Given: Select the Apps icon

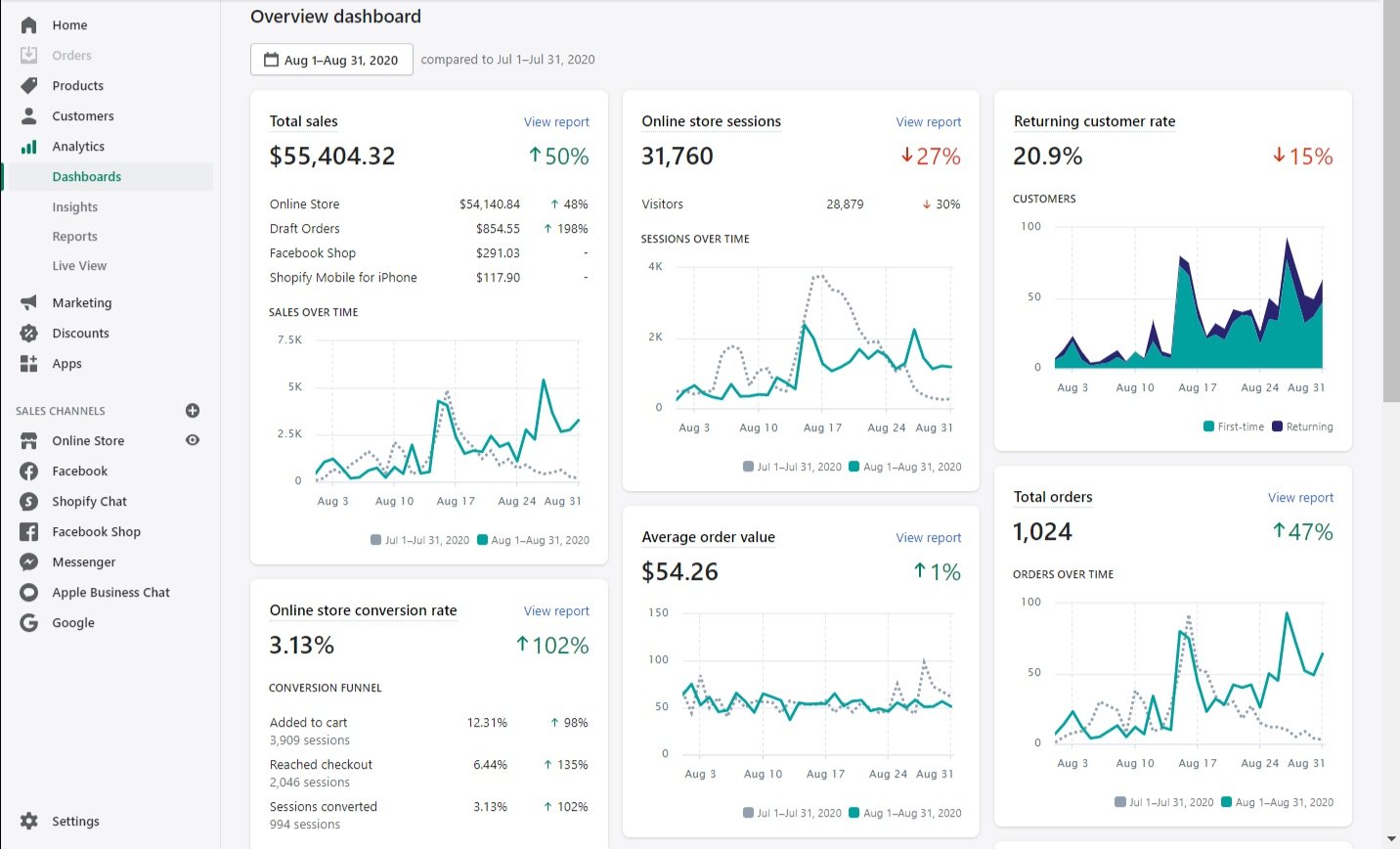Looking at the screenshot, I should (x=27, y=363).
